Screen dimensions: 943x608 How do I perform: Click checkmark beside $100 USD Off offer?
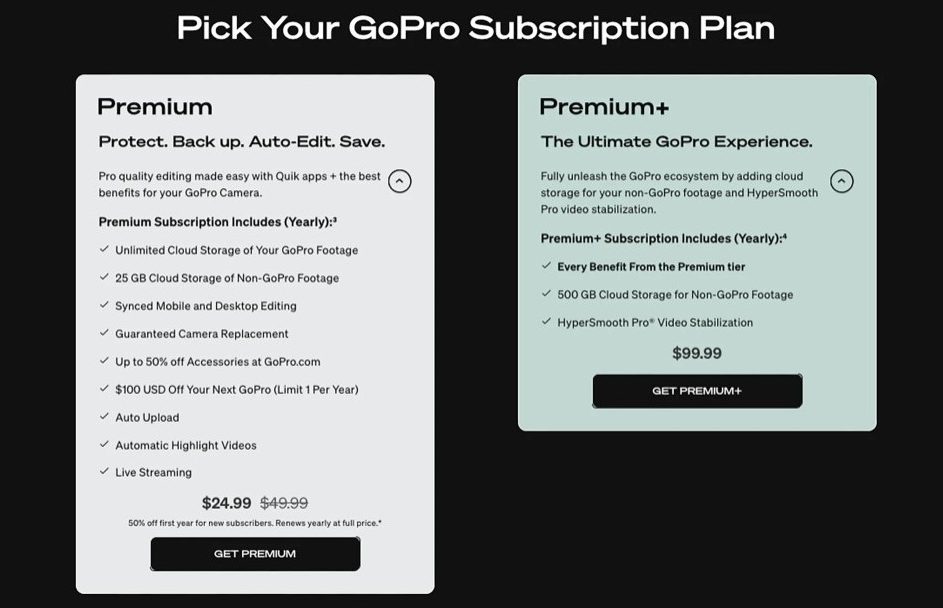click(x=104, y=389)
